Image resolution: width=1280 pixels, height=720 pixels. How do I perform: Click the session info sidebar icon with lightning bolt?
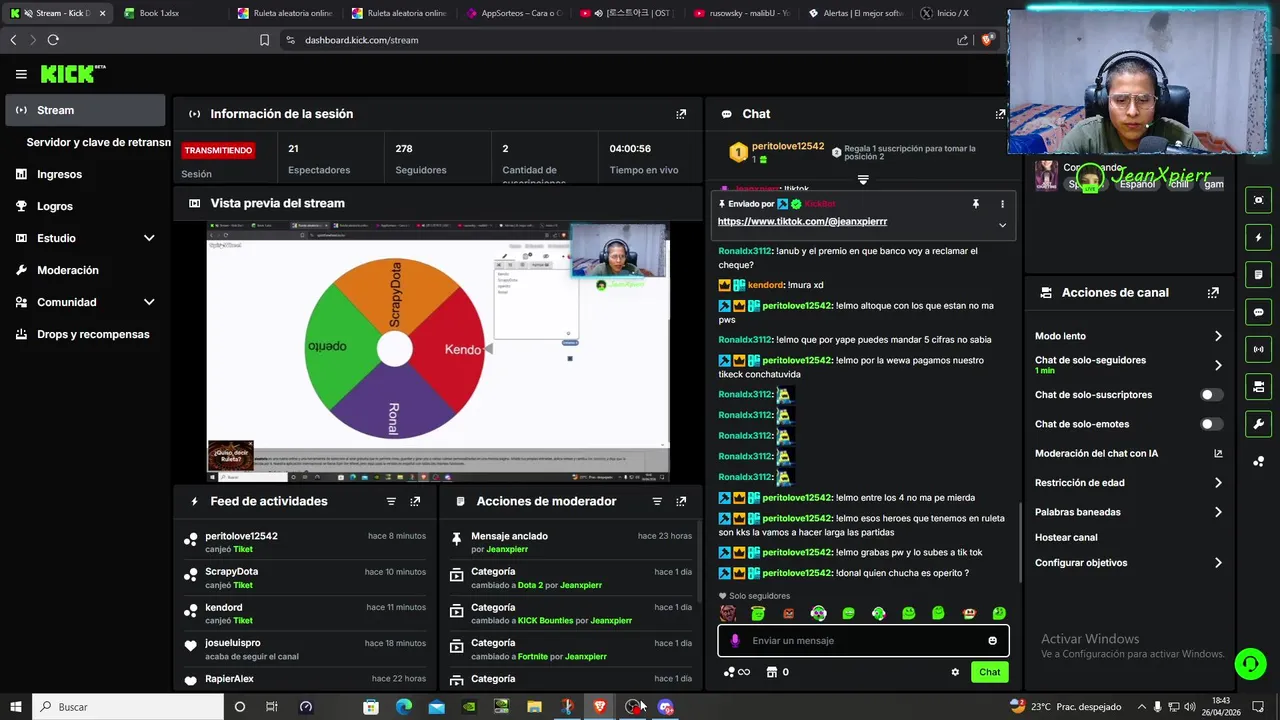[1259, 238]
